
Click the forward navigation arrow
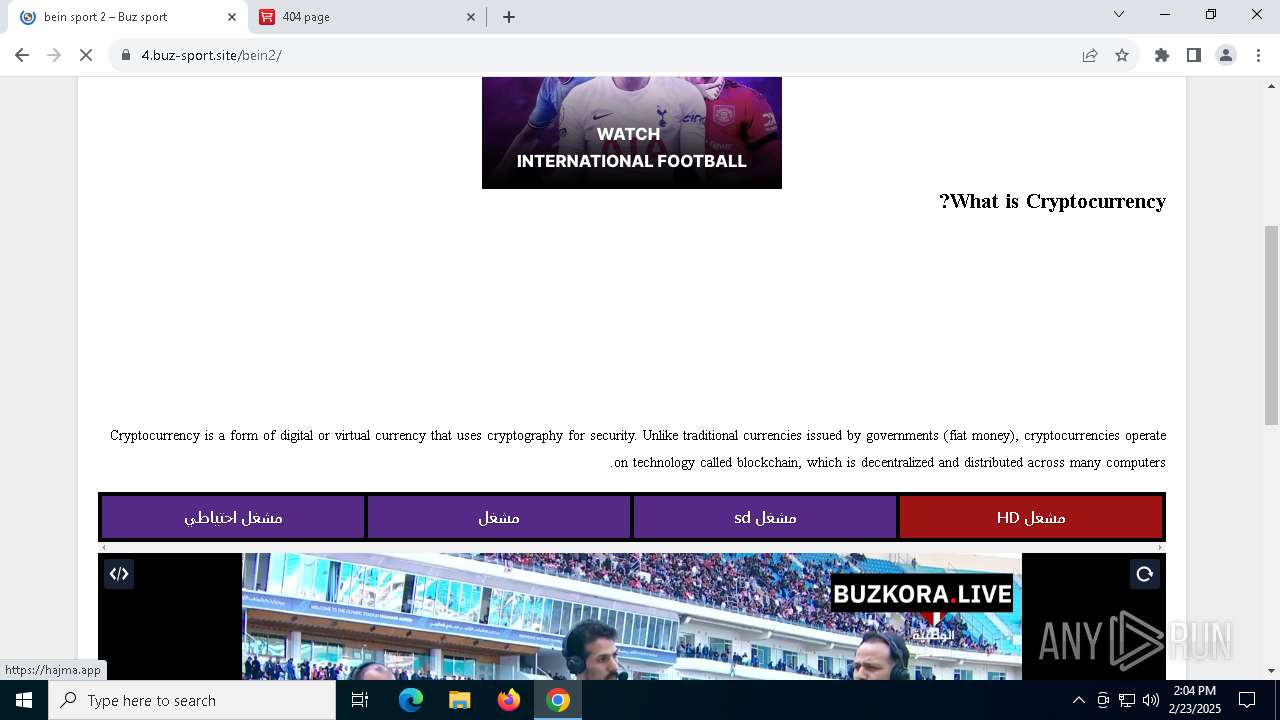click(x=54, y=55)
